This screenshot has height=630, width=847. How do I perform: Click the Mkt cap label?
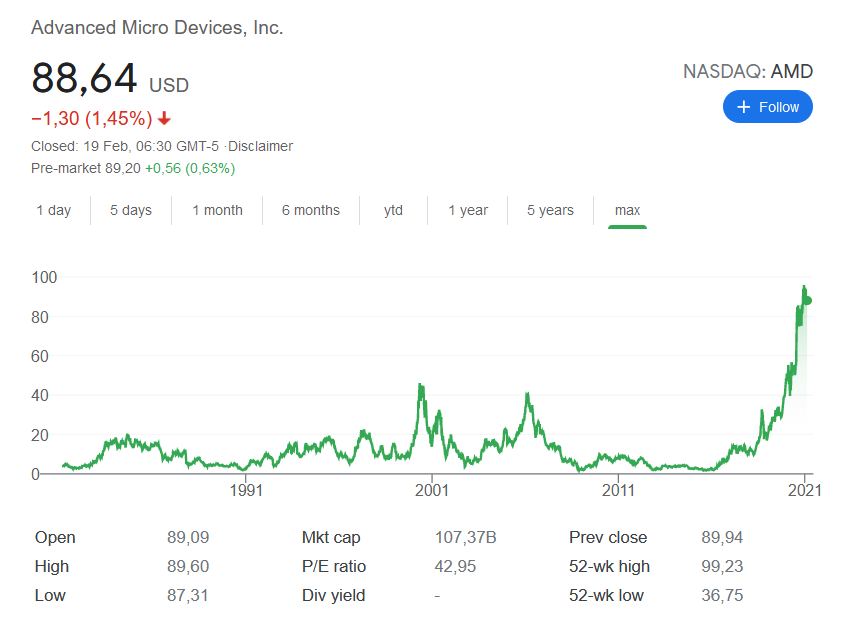(331, 538)
